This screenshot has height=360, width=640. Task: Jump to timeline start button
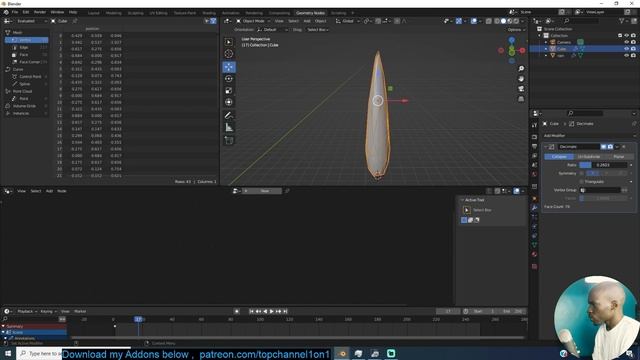(251, 311)
